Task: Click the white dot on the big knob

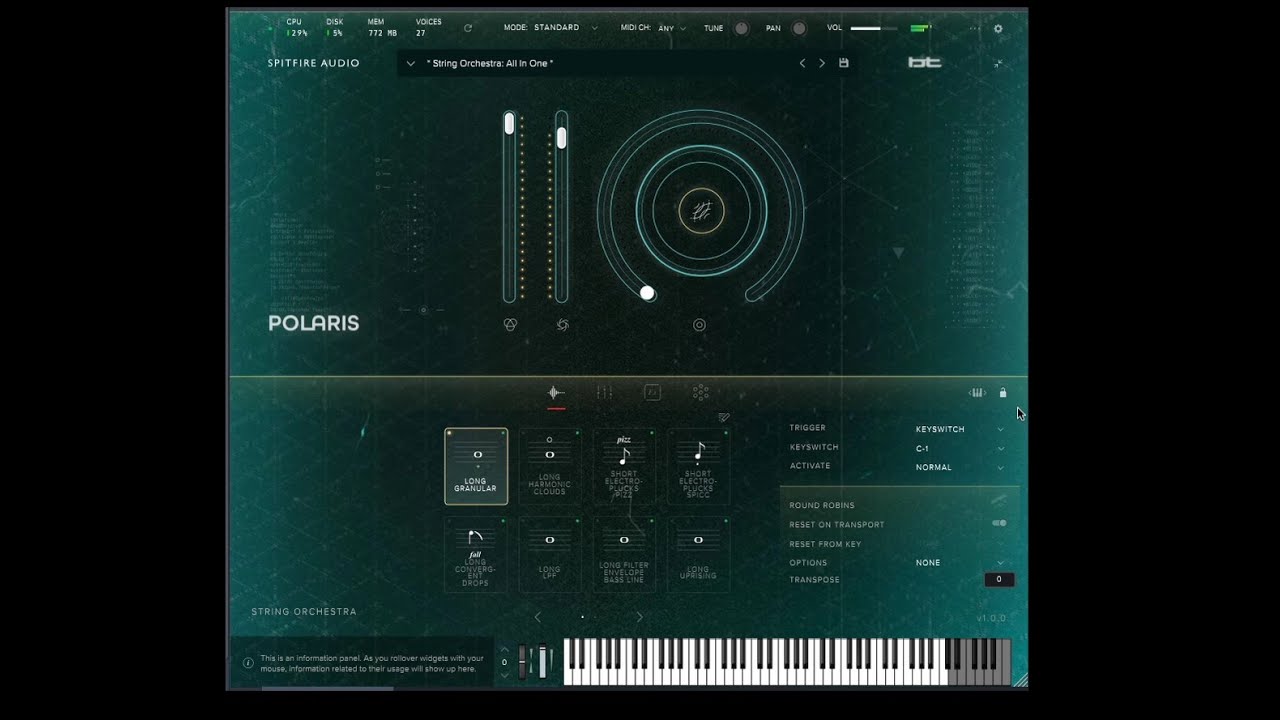Action: click(647, 293)
